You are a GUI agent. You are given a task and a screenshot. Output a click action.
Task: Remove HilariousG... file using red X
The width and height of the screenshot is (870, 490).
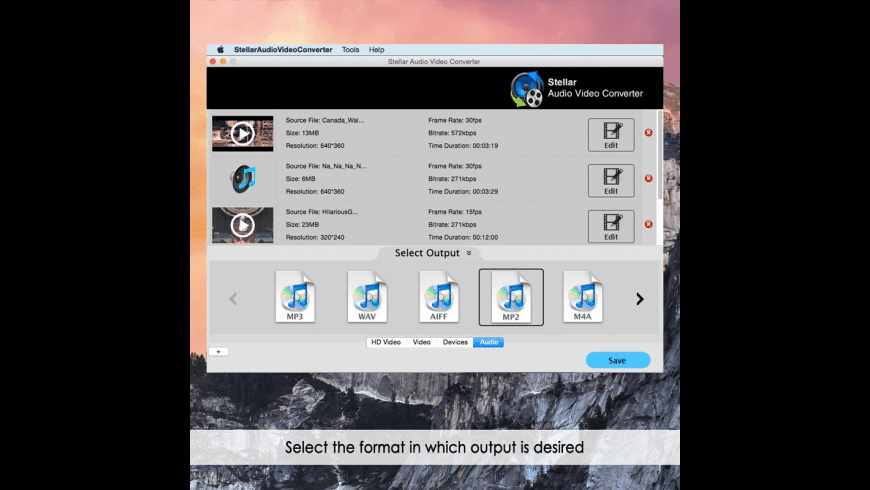648,224
